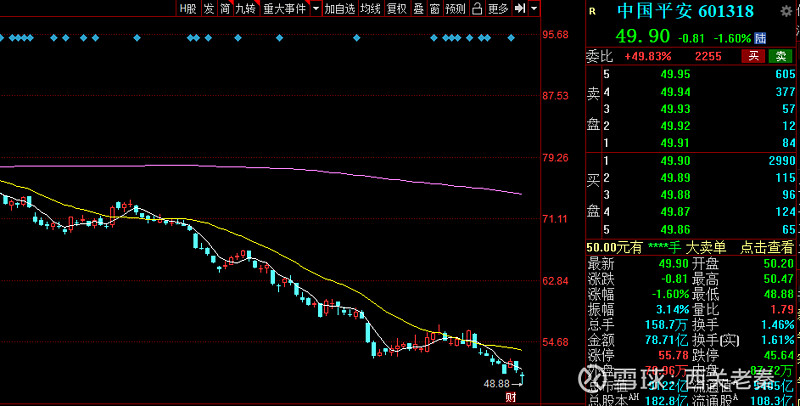Expand the 重大事件 dropdown arrow
The image size is (800, 406).
coord(316,8)
